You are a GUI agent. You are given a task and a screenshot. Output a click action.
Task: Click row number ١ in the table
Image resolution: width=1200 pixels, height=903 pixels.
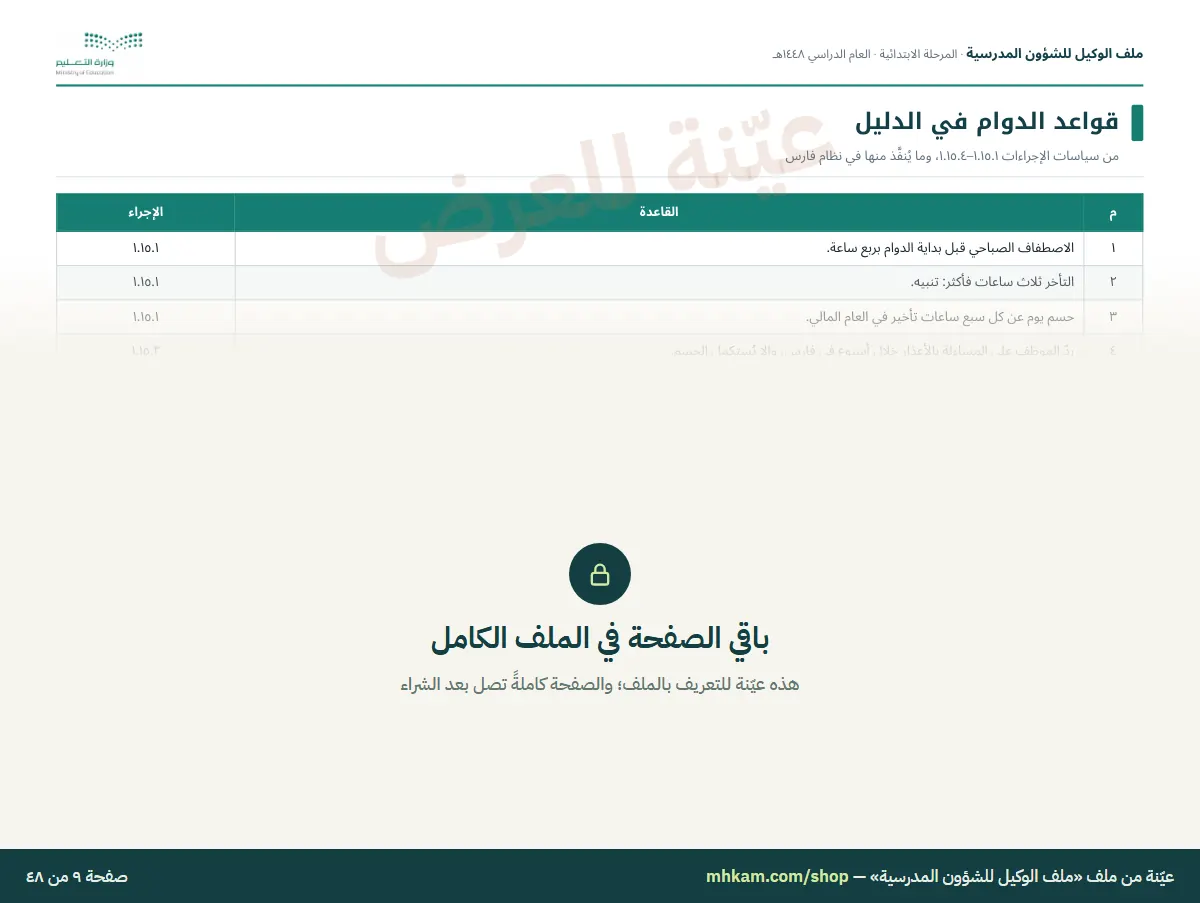tap(1113, 248)
